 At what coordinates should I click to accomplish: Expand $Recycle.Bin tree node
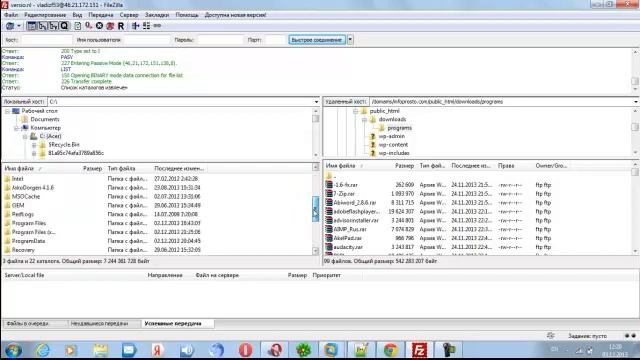click(34, 144)
